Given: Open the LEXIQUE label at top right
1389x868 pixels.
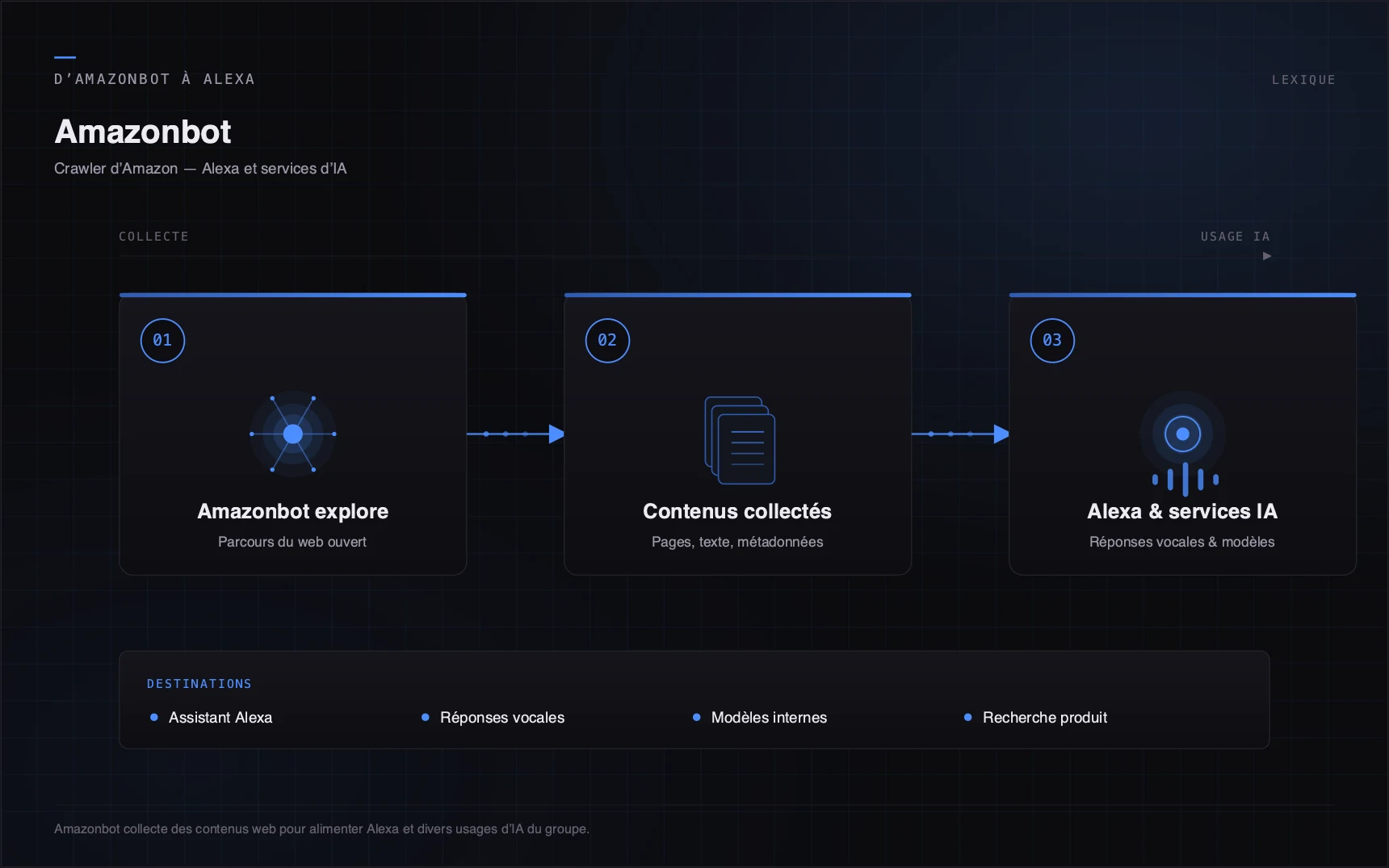Looking at the screenshot, I should tap(1303, 80).
